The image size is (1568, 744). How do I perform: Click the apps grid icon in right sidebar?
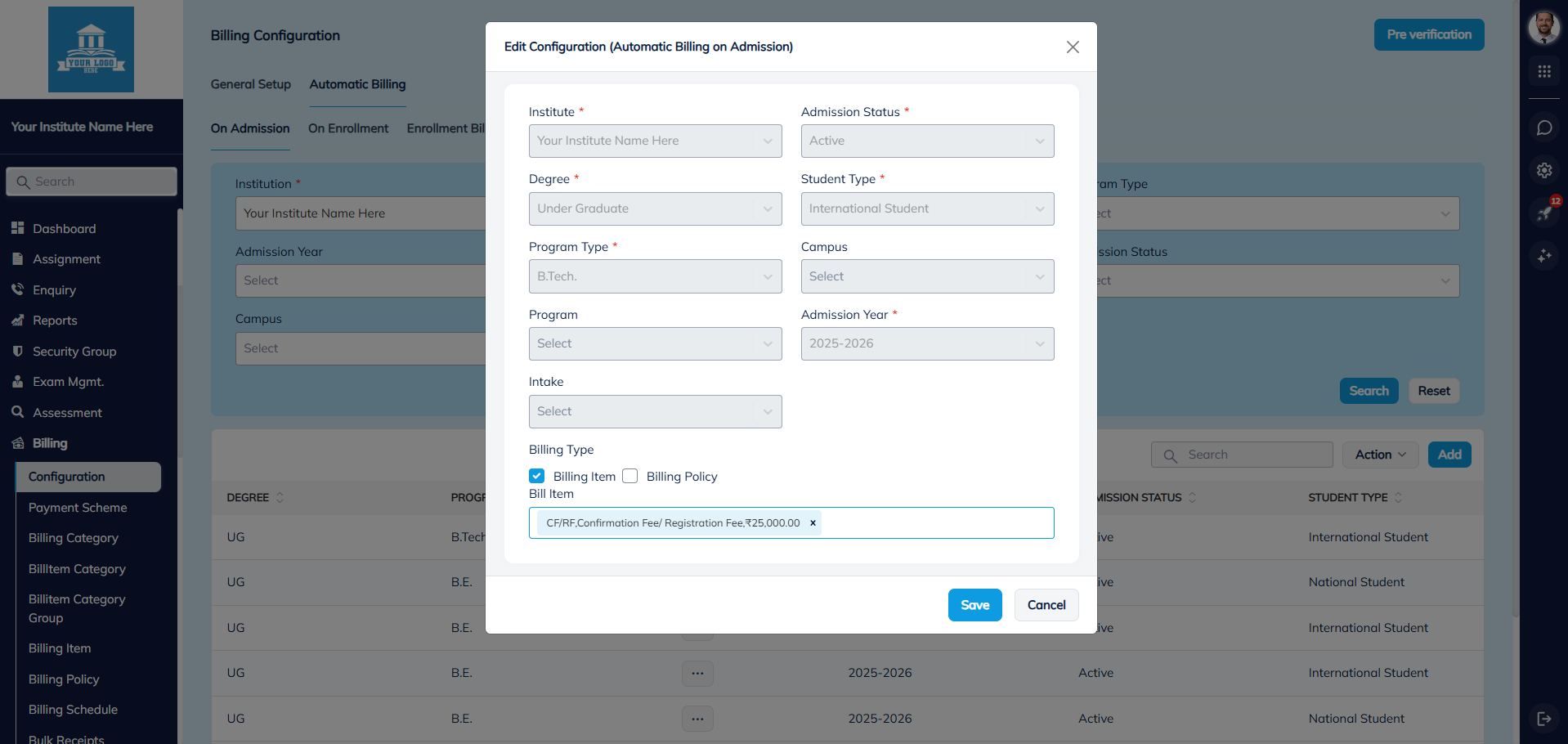[1543, 72]
